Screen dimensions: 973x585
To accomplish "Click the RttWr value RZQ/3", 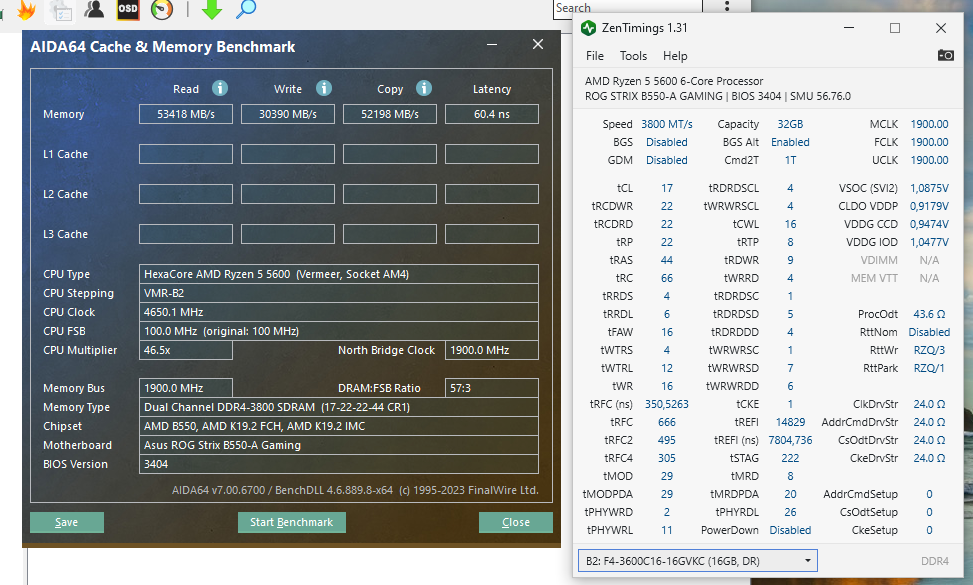I will (x=929, y=350).
